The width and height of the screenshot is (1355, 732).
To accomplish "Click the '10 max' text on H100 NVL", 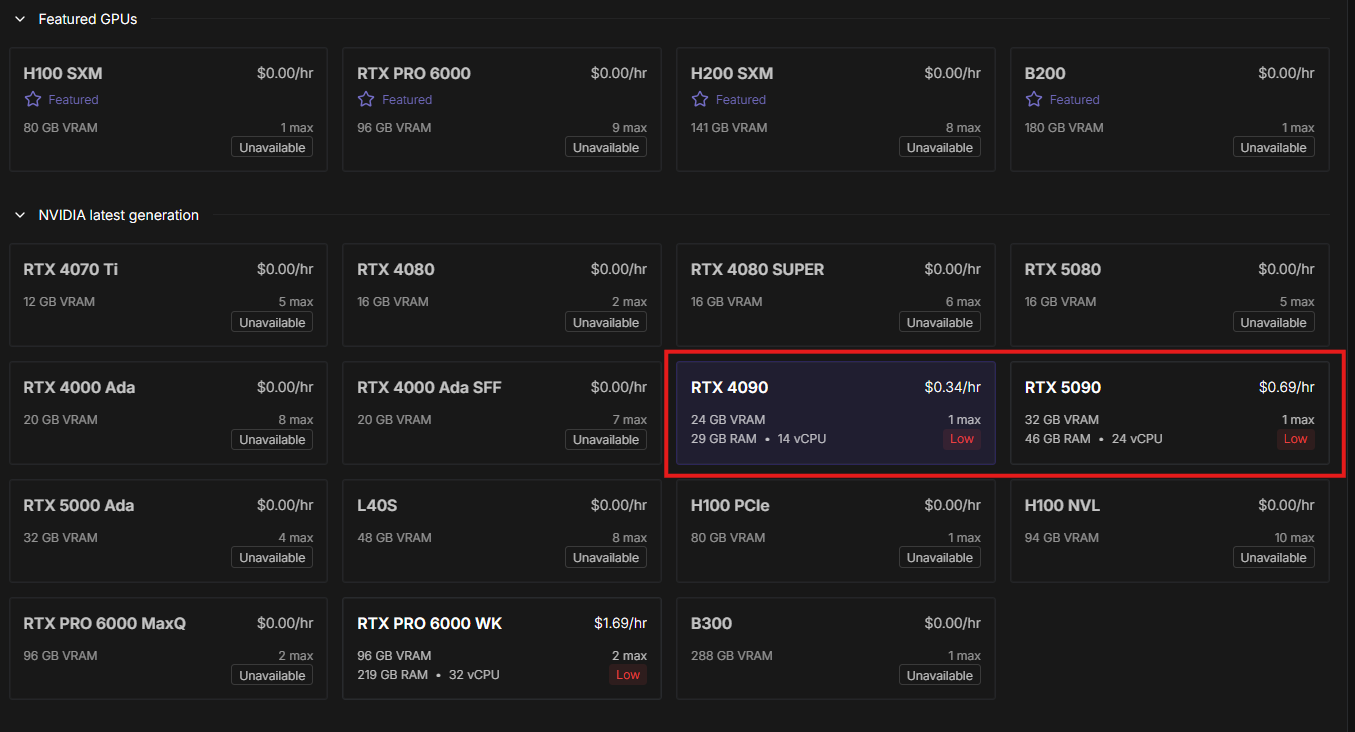I will (x=1295, y=537).
